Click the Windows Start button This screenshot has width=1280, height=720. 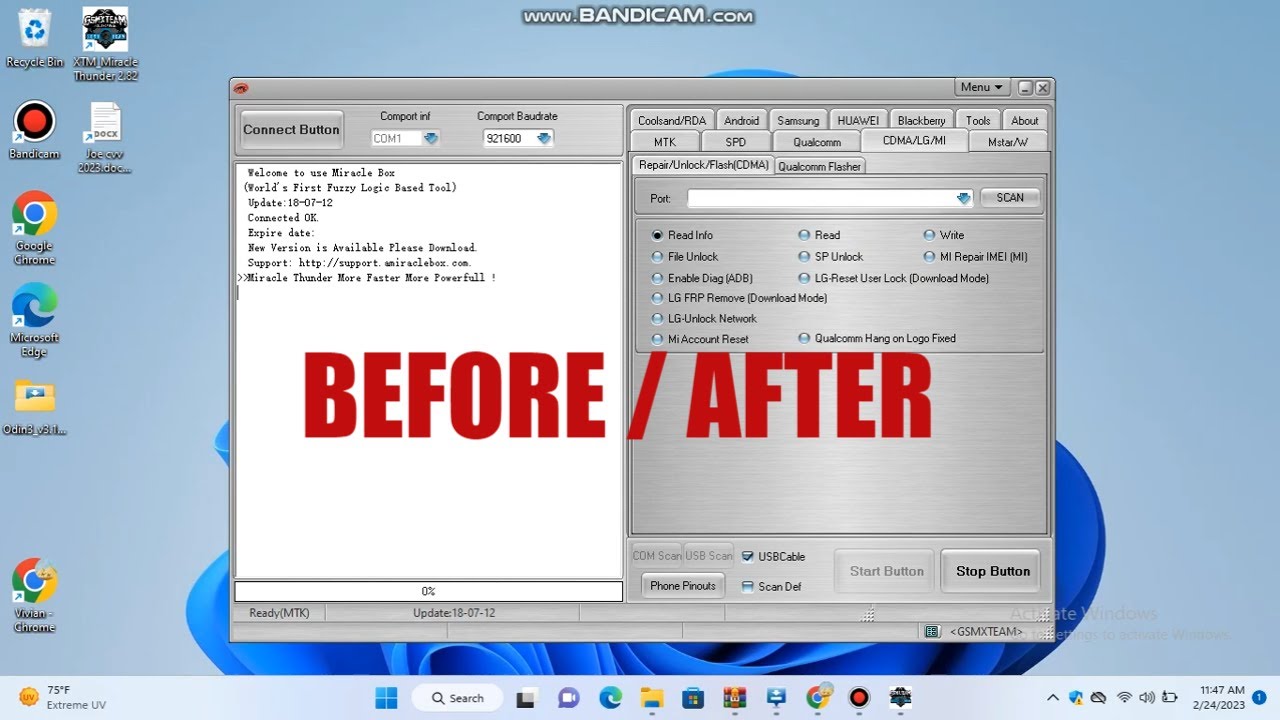point(386,698)
